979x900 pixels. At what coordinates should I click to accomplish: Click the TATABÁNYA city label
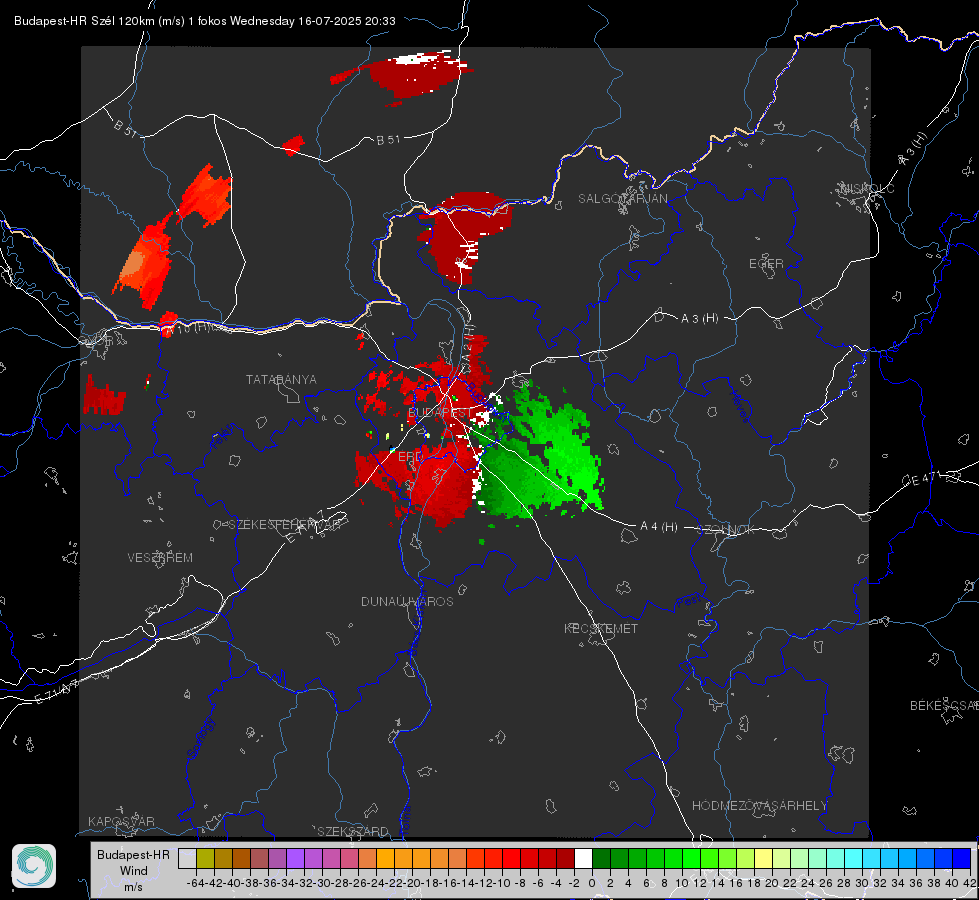click(x=281, y=380)
